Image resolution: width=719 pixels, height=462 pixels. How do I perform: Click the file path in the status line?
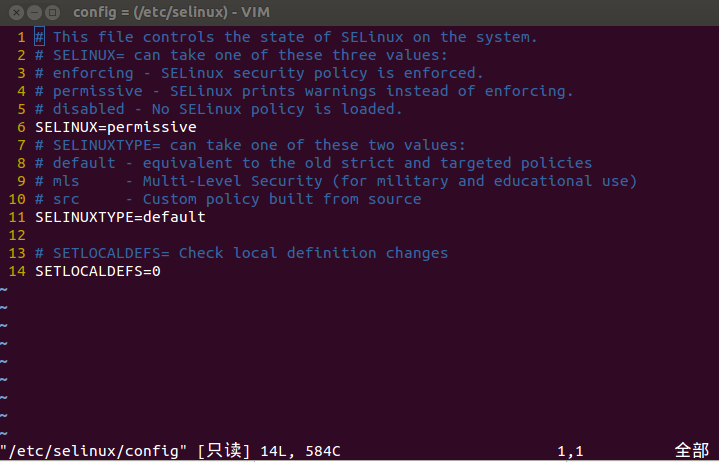click(x=94, y=451)
